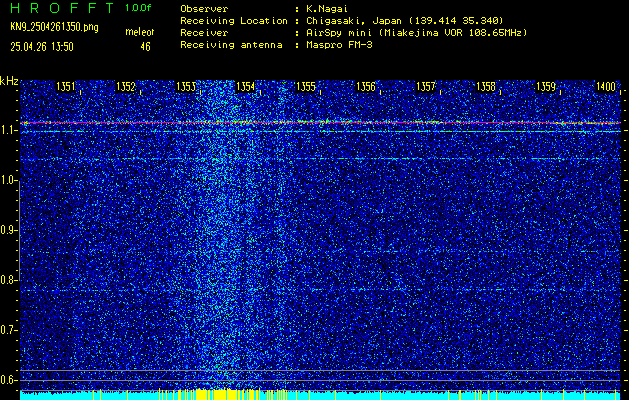This screenshot has width=629, height=400.
Task: Click the 1400 time marker
Action: [606, 87]
